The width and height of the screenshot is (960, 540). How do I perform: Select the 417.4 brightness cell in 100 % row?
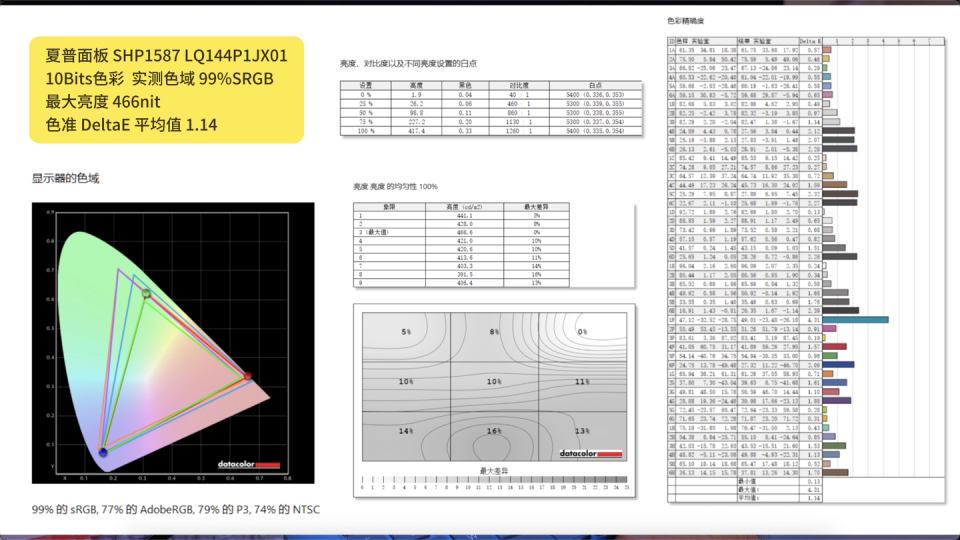tap(416, 131)
